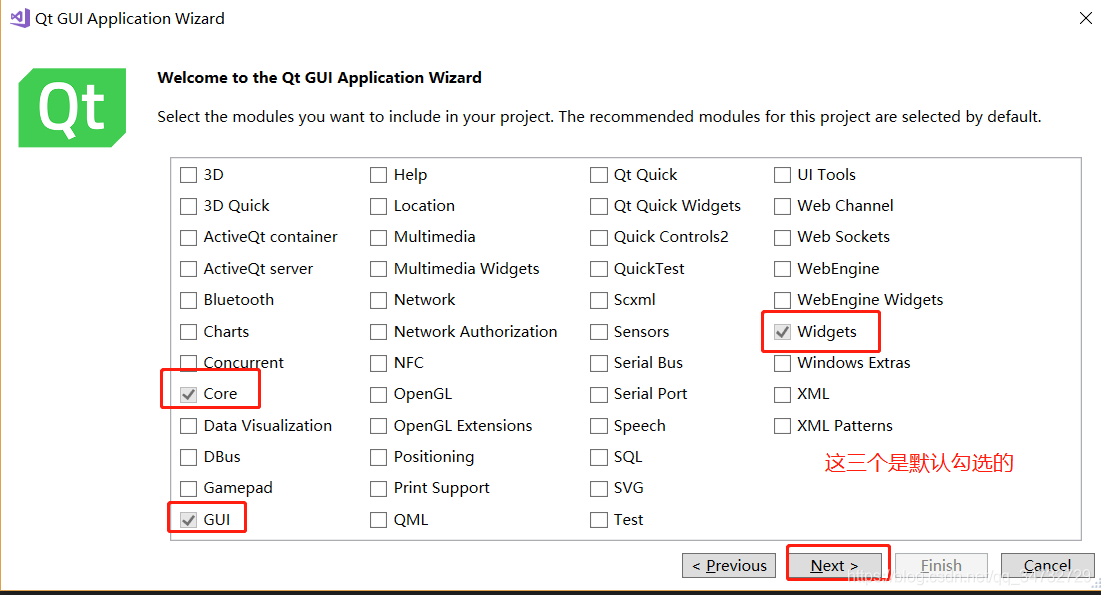This screenshot has width=1101, height=595.
Task: Enable the Network module
Action: pyautogui.click(x=378, y=300)
